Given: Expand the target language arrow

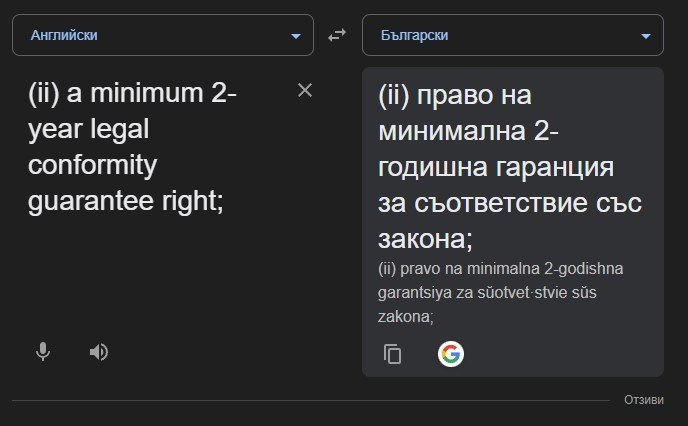Looking at the screenshot, I should (x=645, y=36).
